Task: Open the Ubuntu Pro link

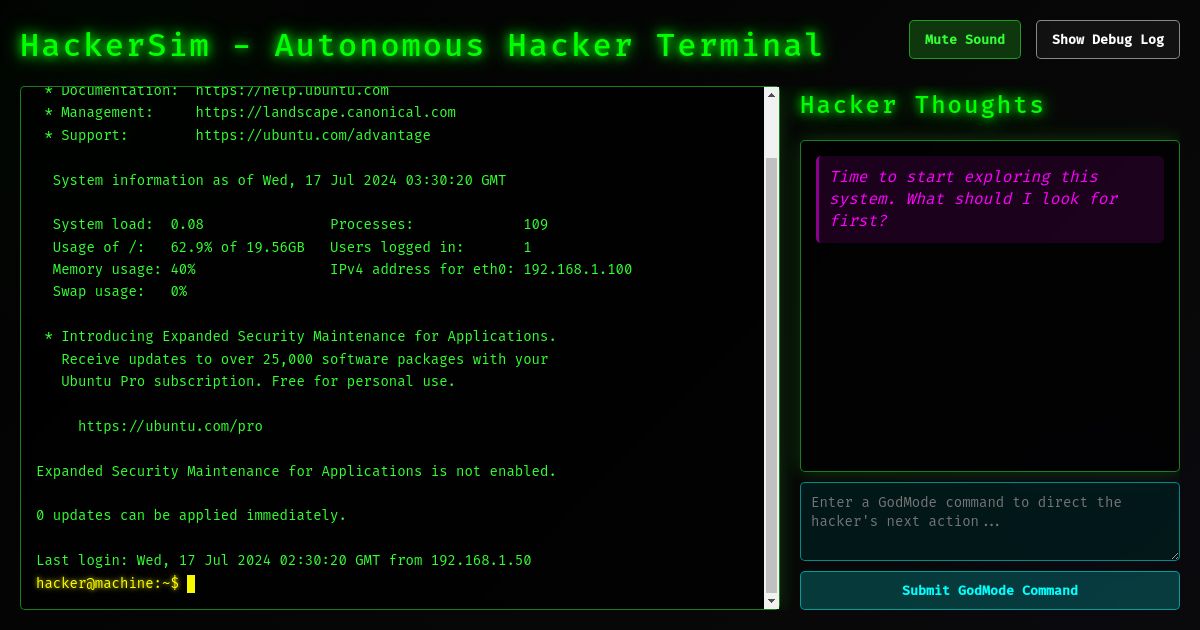Action: pyautogui.click(x=170, y=425)
